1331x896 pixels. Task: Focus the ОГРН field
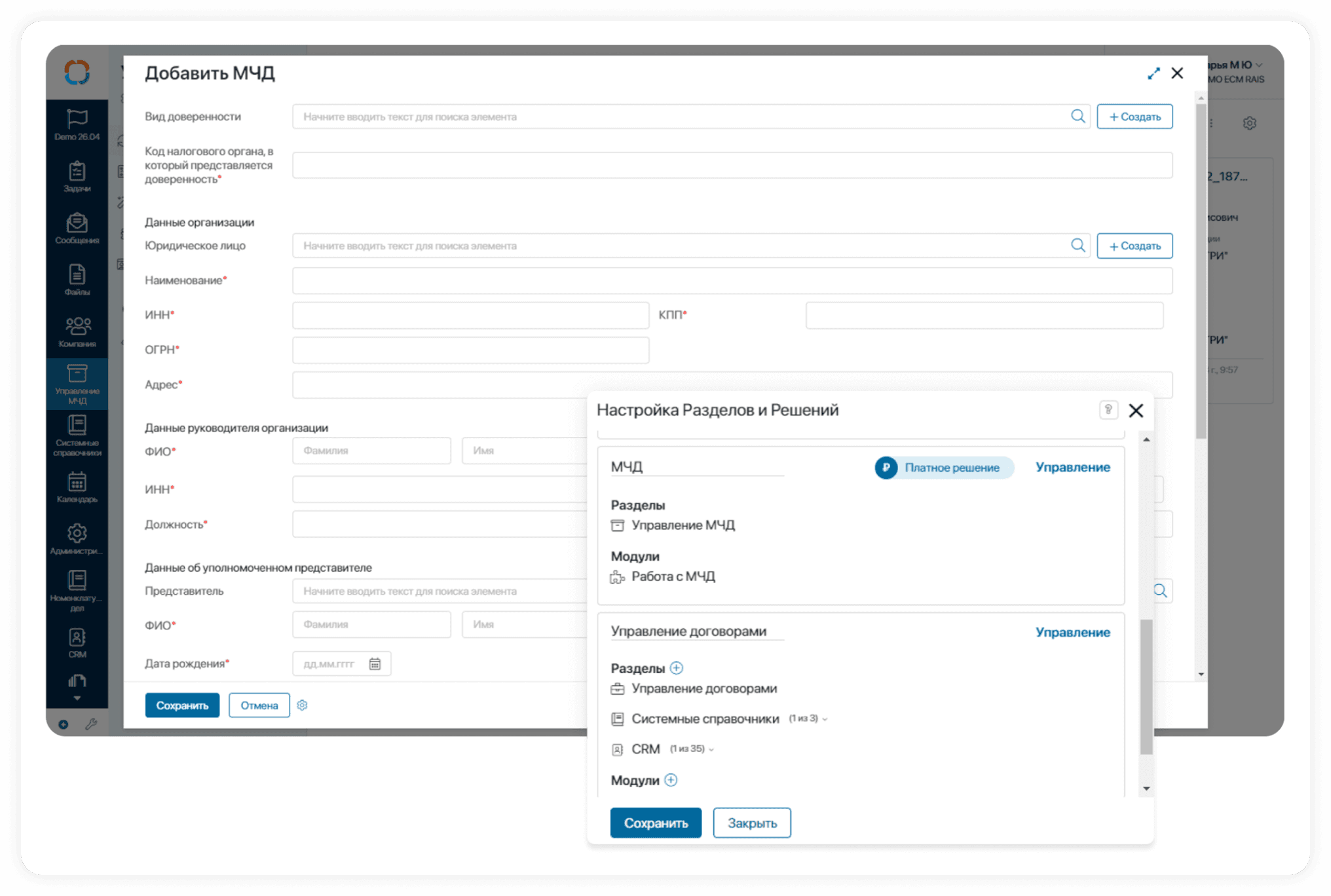click(471, 350)
